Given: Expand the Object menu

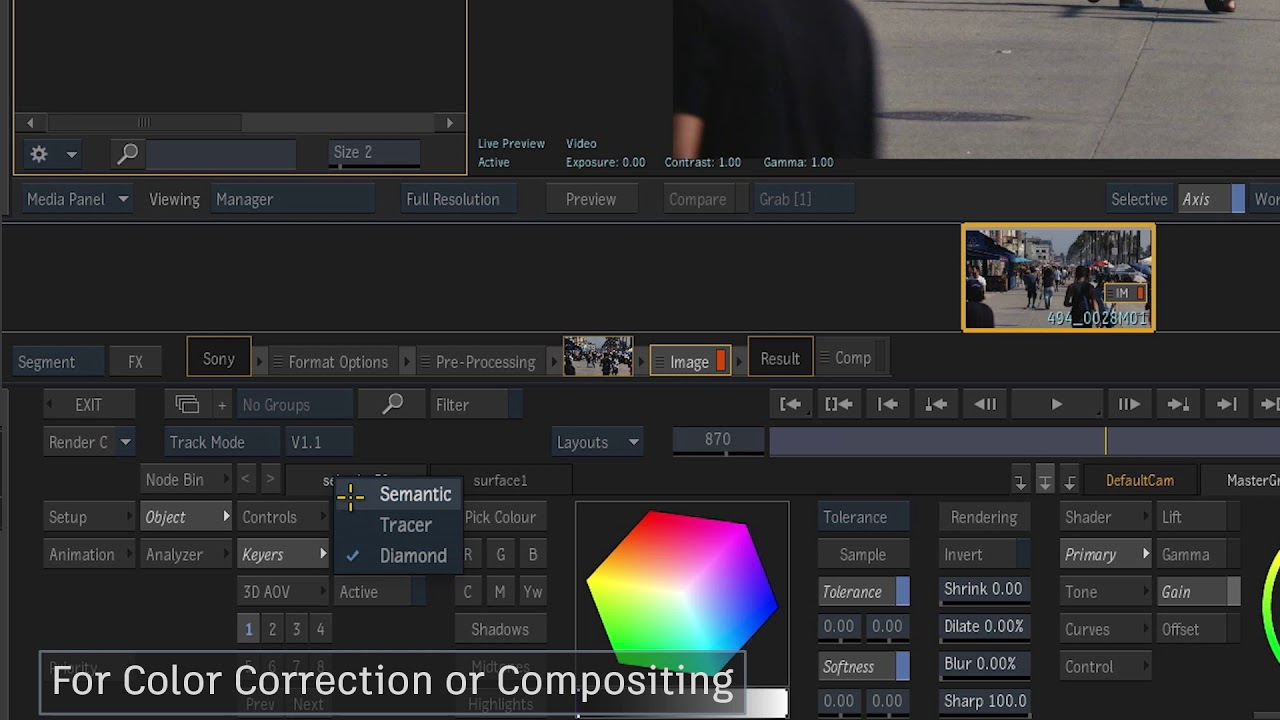Looking at the screenshot, I should [187, 517].
